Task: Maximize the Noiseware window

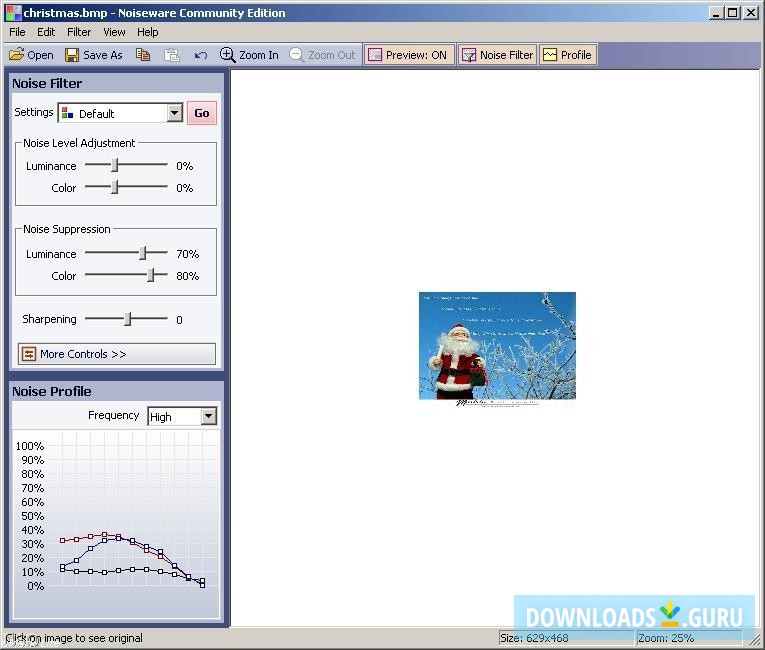Action: click(x=732, y=13)
